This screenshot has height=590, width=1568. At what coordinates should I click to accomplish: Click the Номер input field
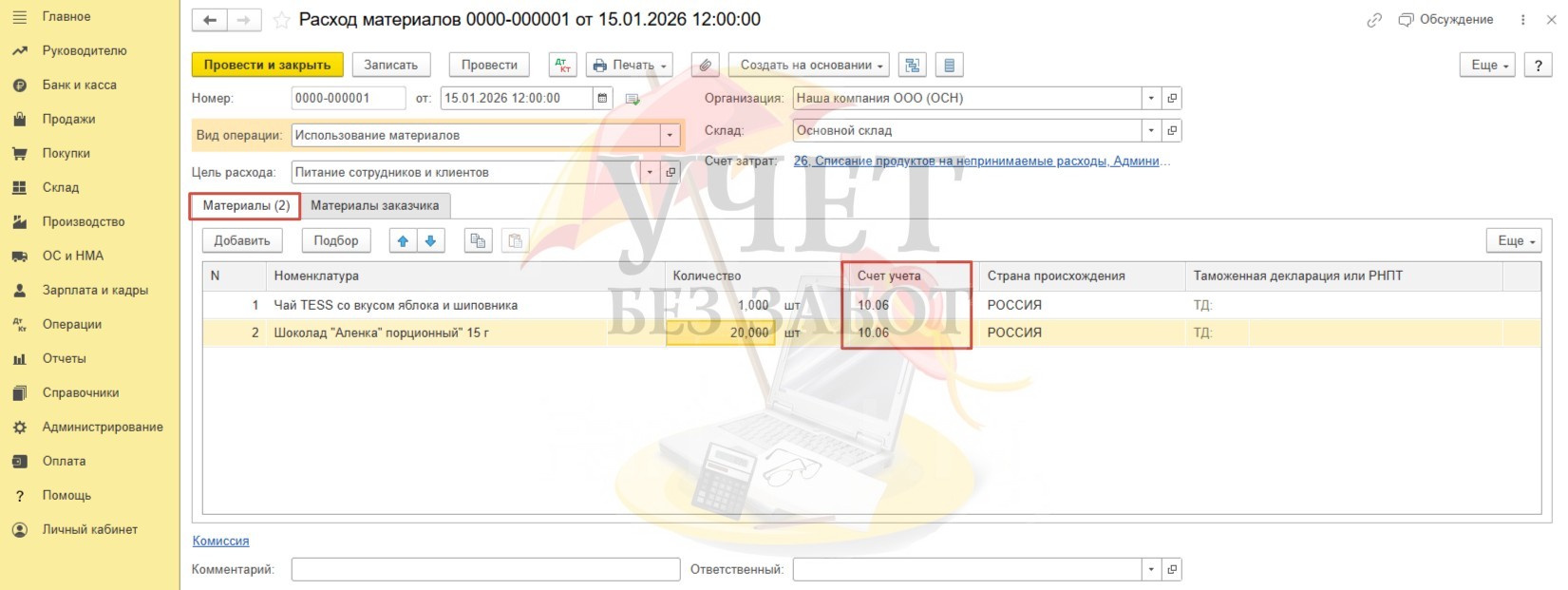349,98
